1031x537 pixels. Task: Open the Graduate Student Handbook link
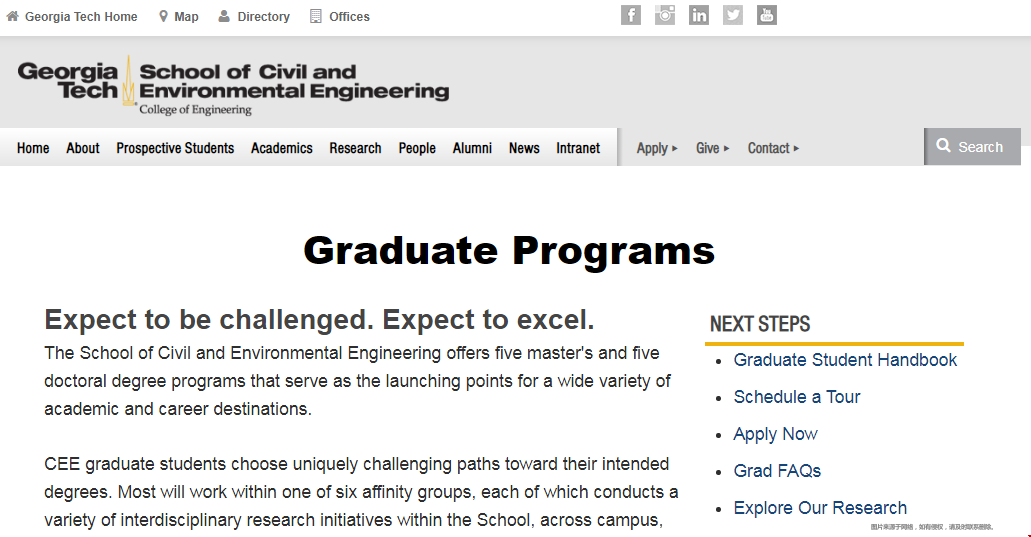845,360
